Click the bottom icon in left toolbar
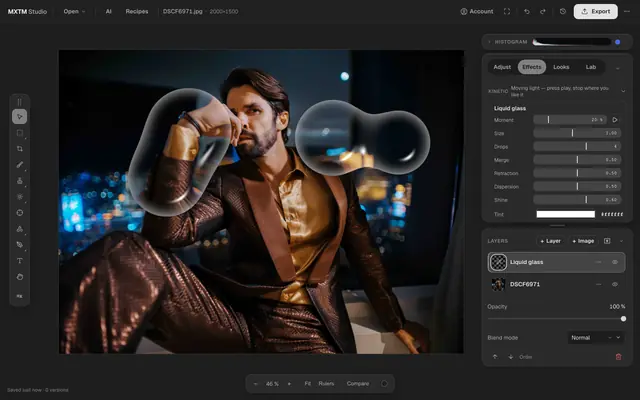640x400 pixels. click(x=20, y=296)
